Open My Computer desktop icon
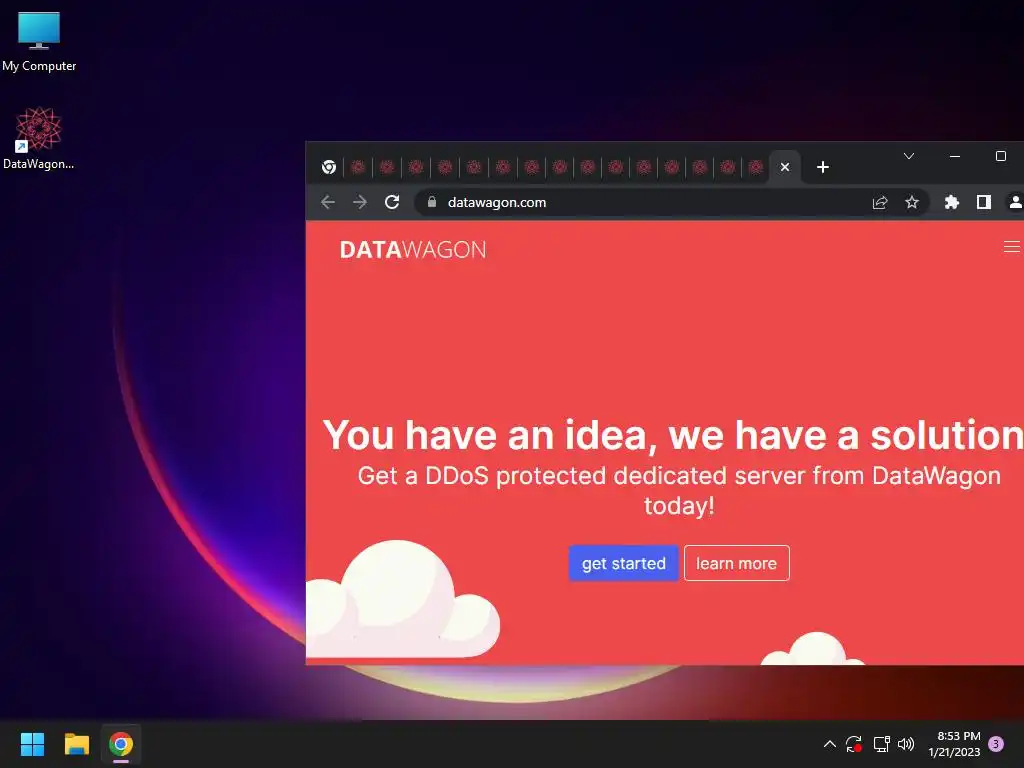 tap(39, 40)
